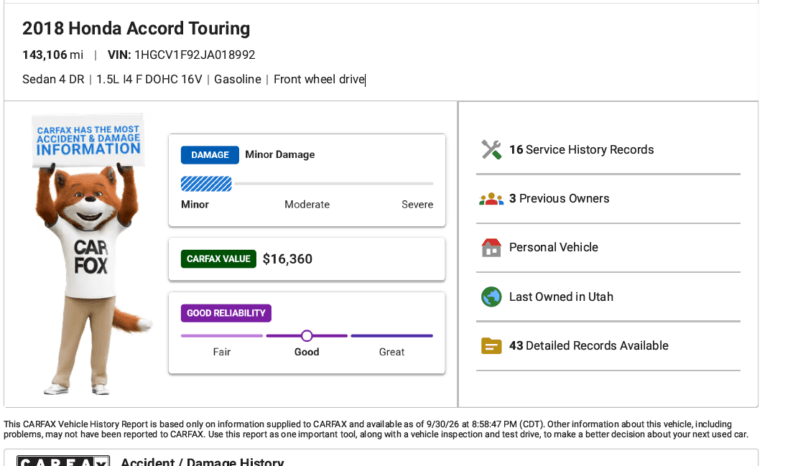Click the previous owners people icon
The image size is (798, 466).
(x=491, y=199)
